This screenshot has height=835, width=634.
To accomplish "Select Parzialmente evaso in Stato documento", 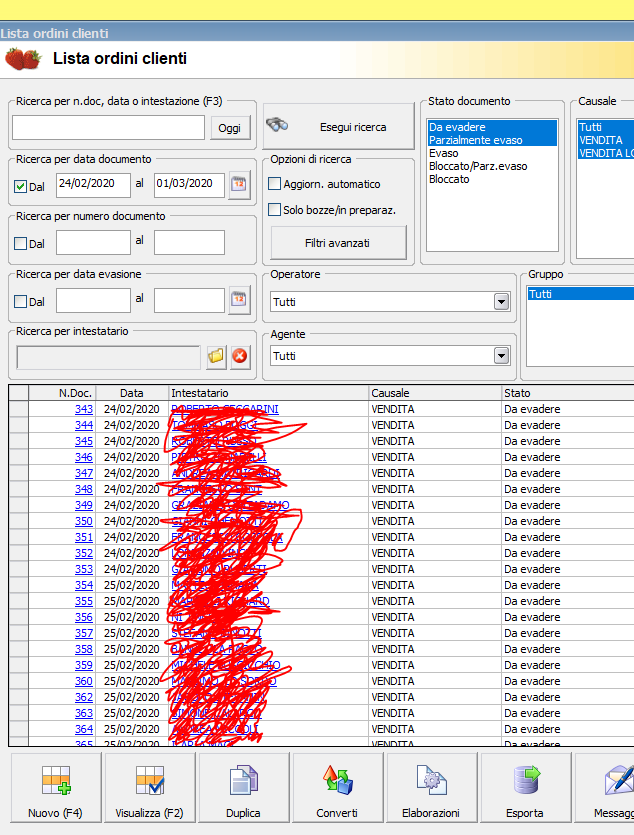I will coord(492,140).
